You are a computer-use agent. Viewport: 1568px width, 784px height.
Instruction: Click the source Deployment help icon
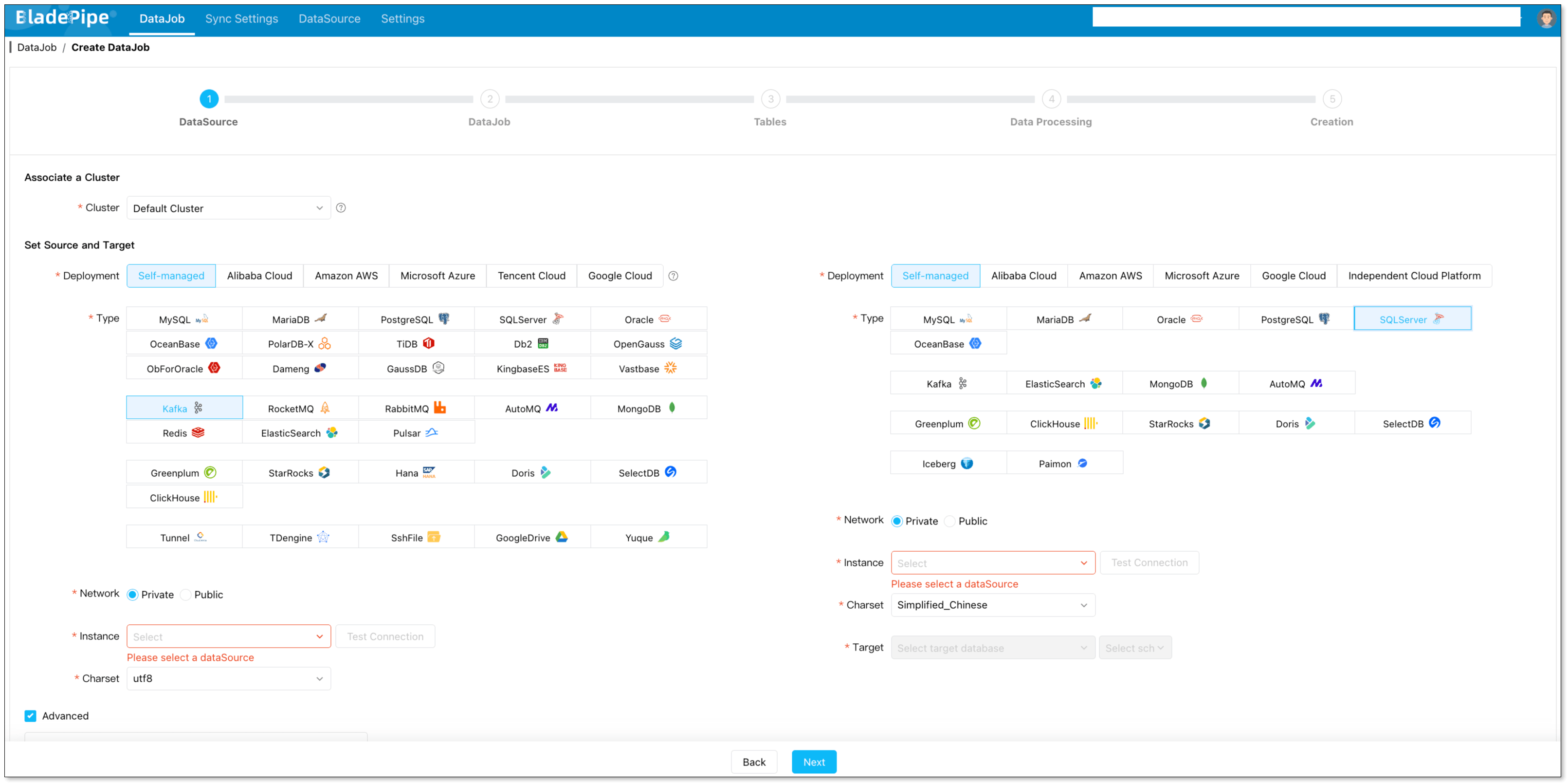click(x=673, y=276)
